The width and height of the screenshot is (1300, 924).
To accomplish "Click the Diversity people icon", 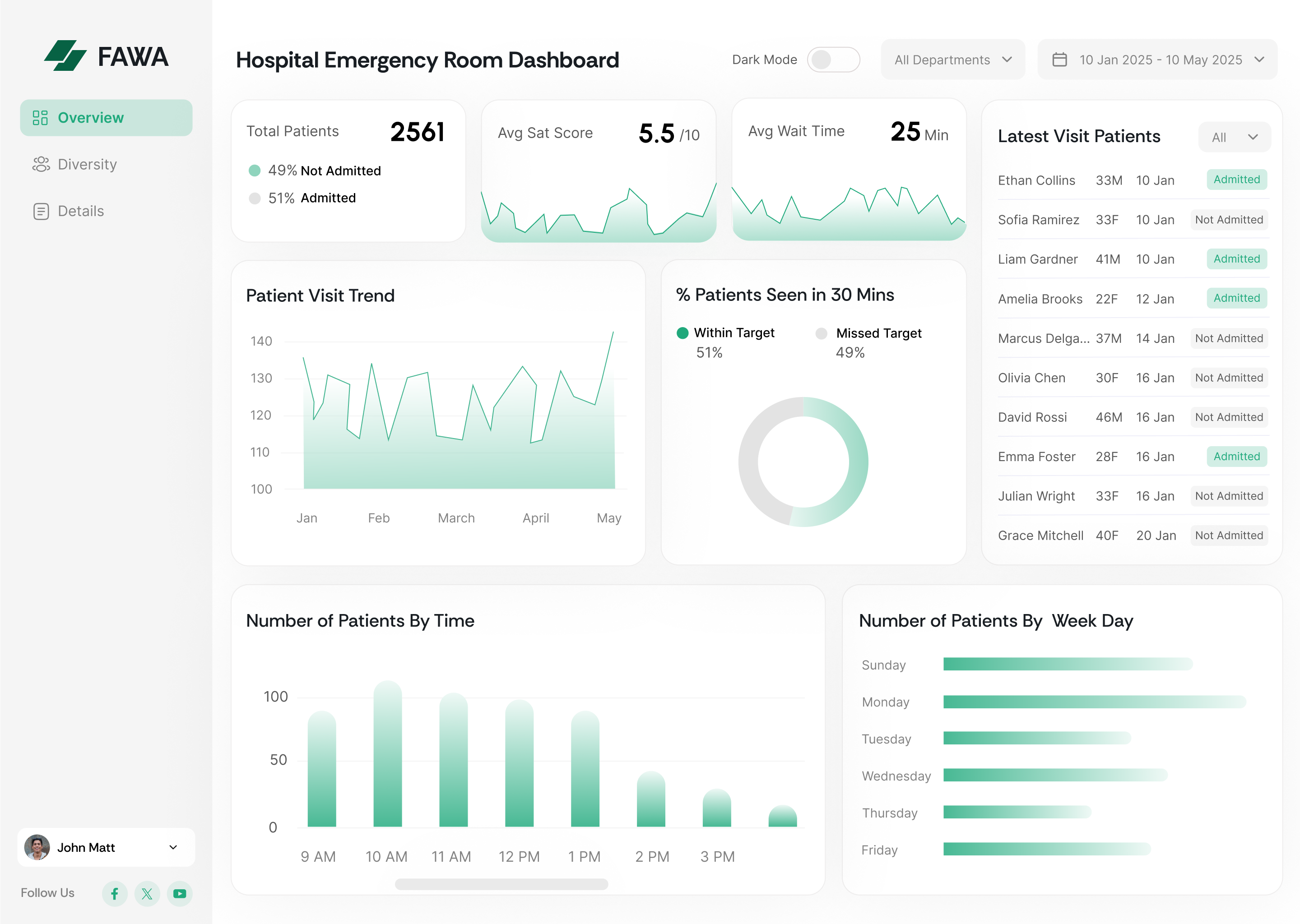I will (x=41, y=164).
